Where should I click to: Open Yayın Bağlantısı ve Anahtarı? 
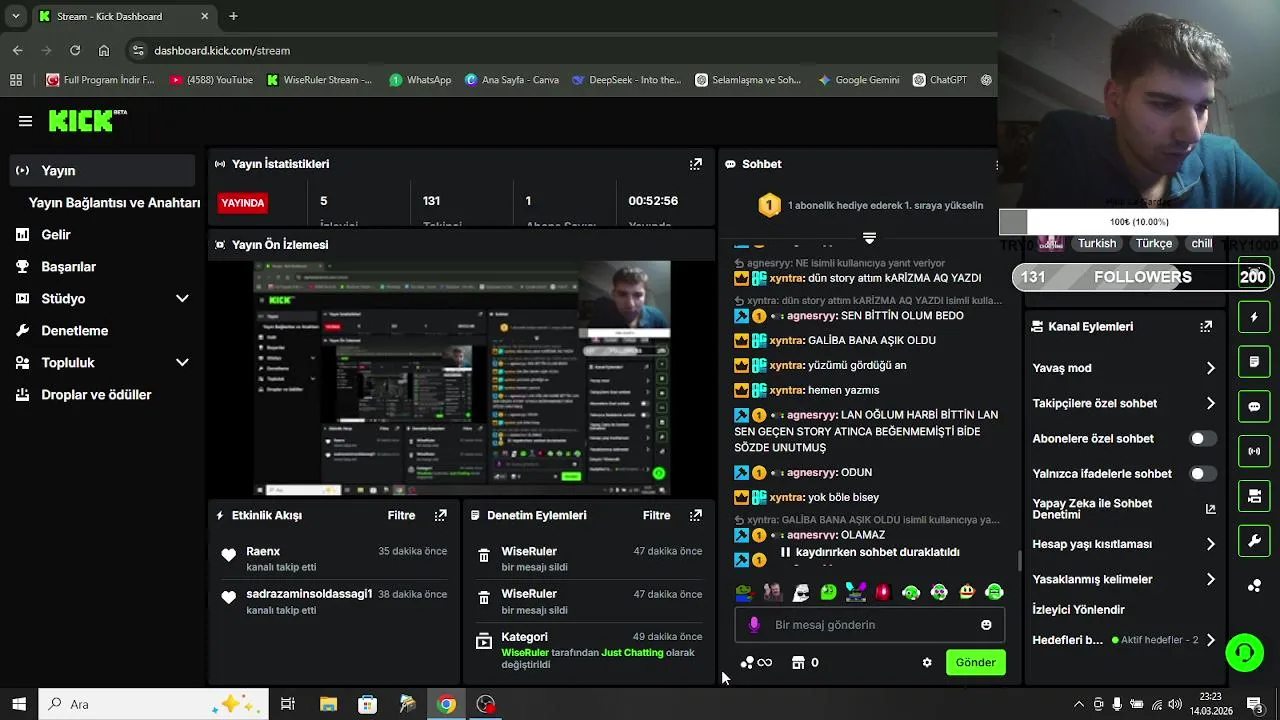[114, 202]
